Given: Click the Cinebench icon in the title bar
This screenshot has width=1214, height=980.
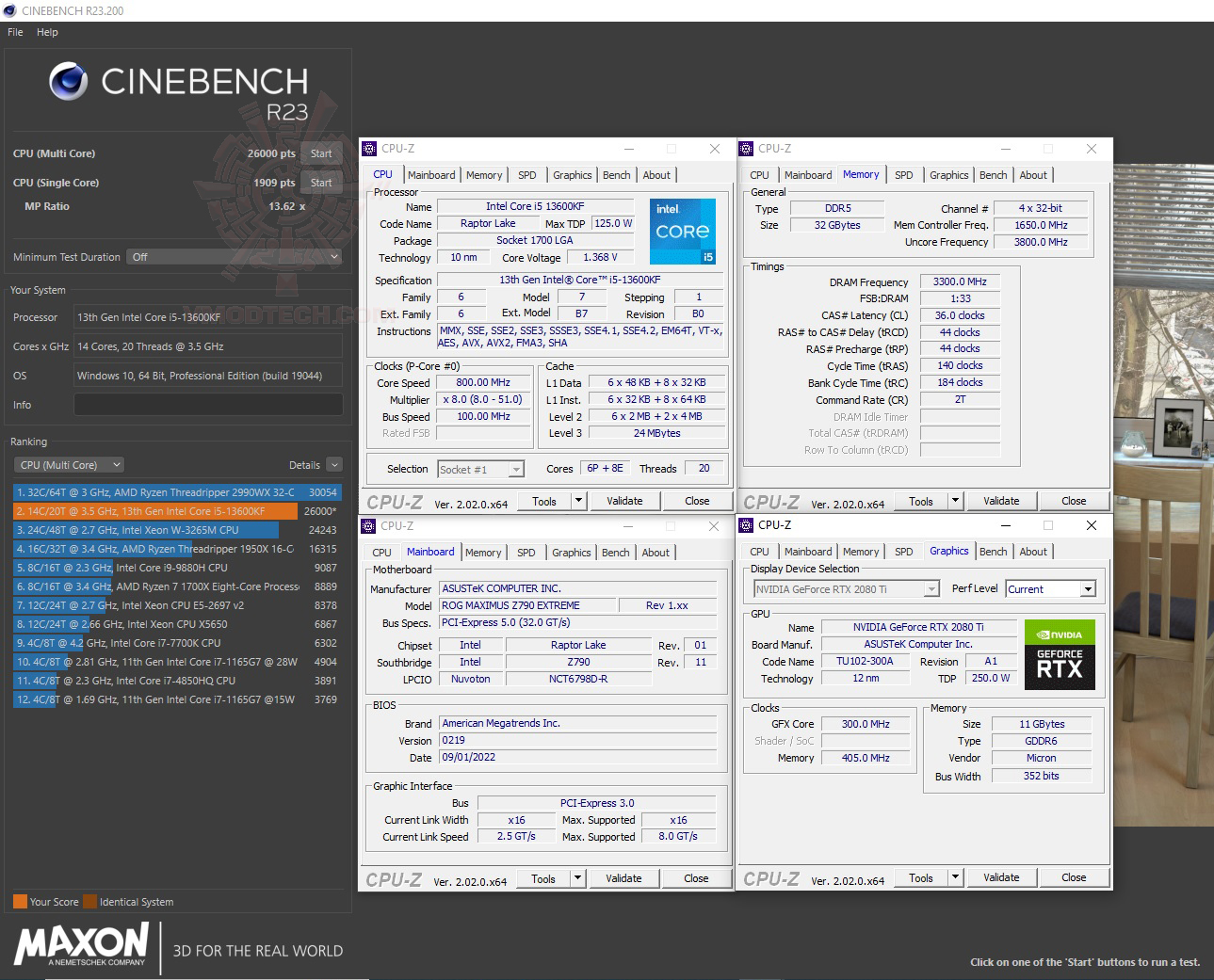Looking at the screenshot, I should [x=9, y=10].
